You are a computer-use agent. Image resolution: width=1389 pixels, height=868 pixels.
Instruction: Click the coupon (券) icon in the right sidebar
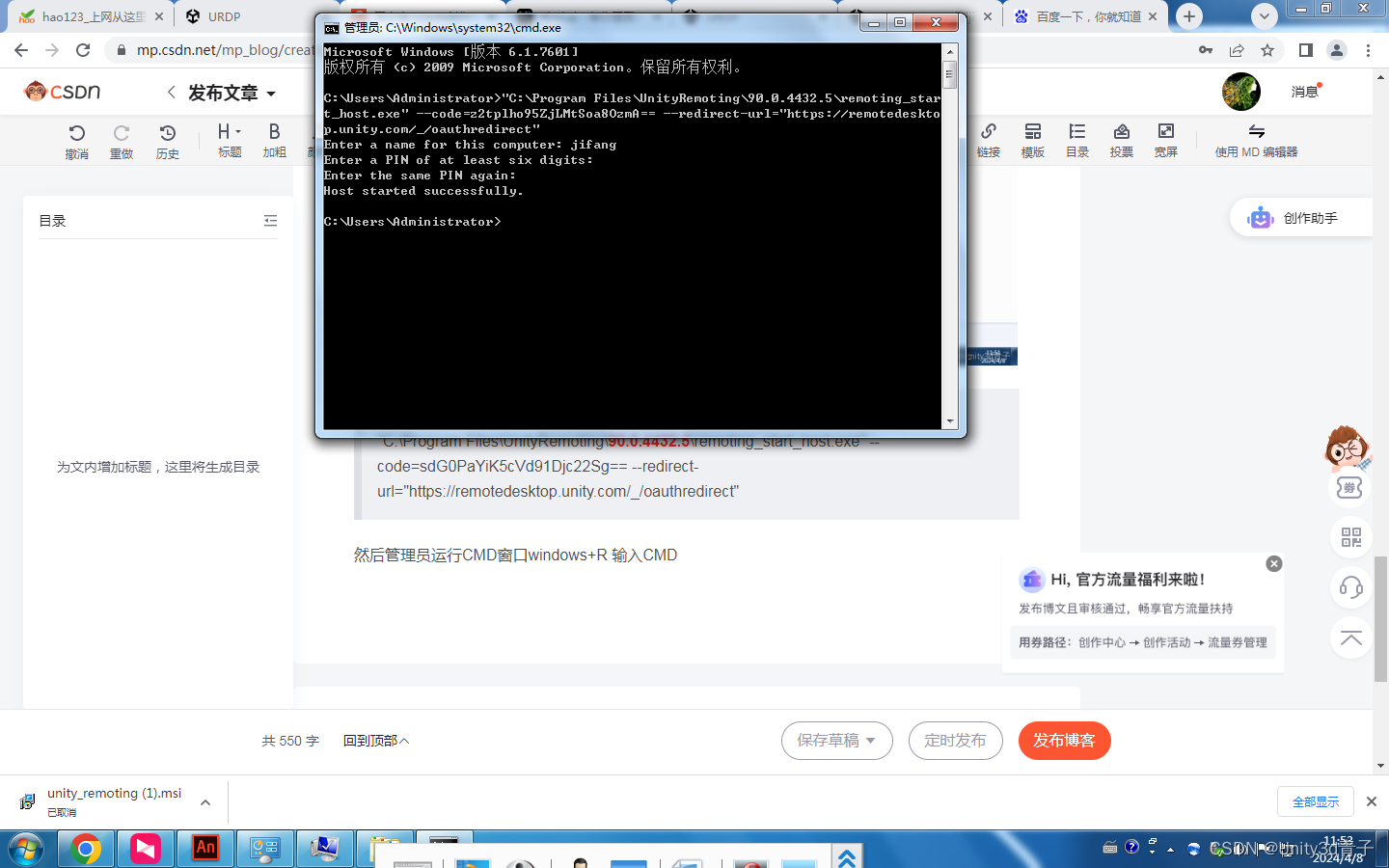pos(1349,488)
